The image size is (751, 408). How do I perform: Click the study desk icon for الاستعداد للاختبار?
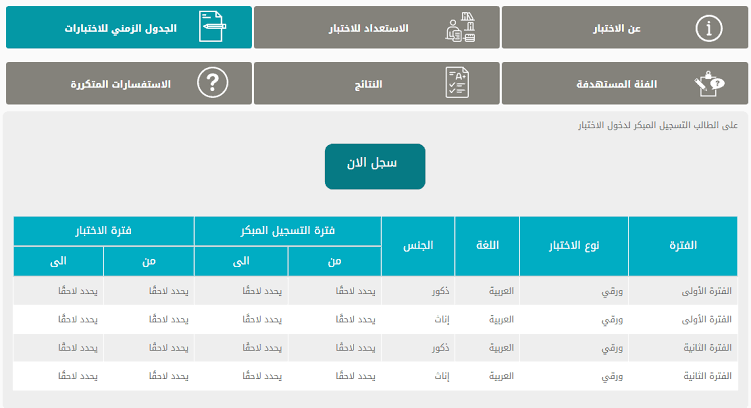point(460,28)
